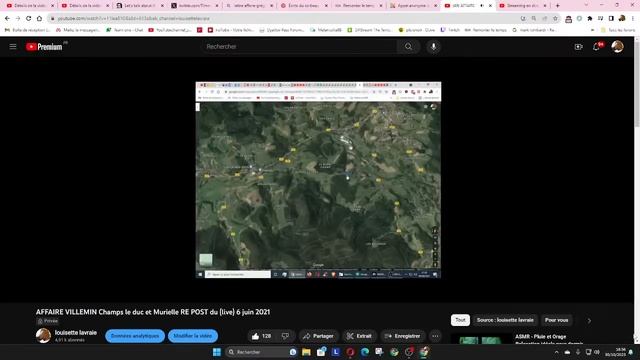Screen dimensions: 640x360
Task: Open Microsoft Edge from the taskbar
Action: 365,352
